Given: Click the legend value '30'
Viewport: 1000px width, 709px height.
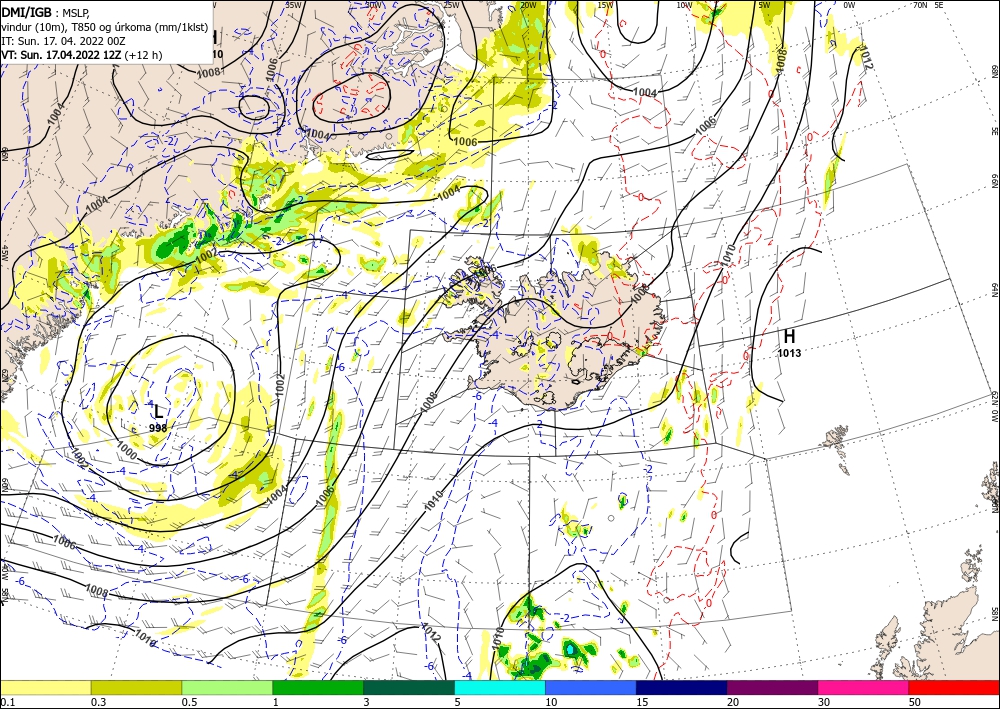Looking at the screenshot, I should point(824,702).
